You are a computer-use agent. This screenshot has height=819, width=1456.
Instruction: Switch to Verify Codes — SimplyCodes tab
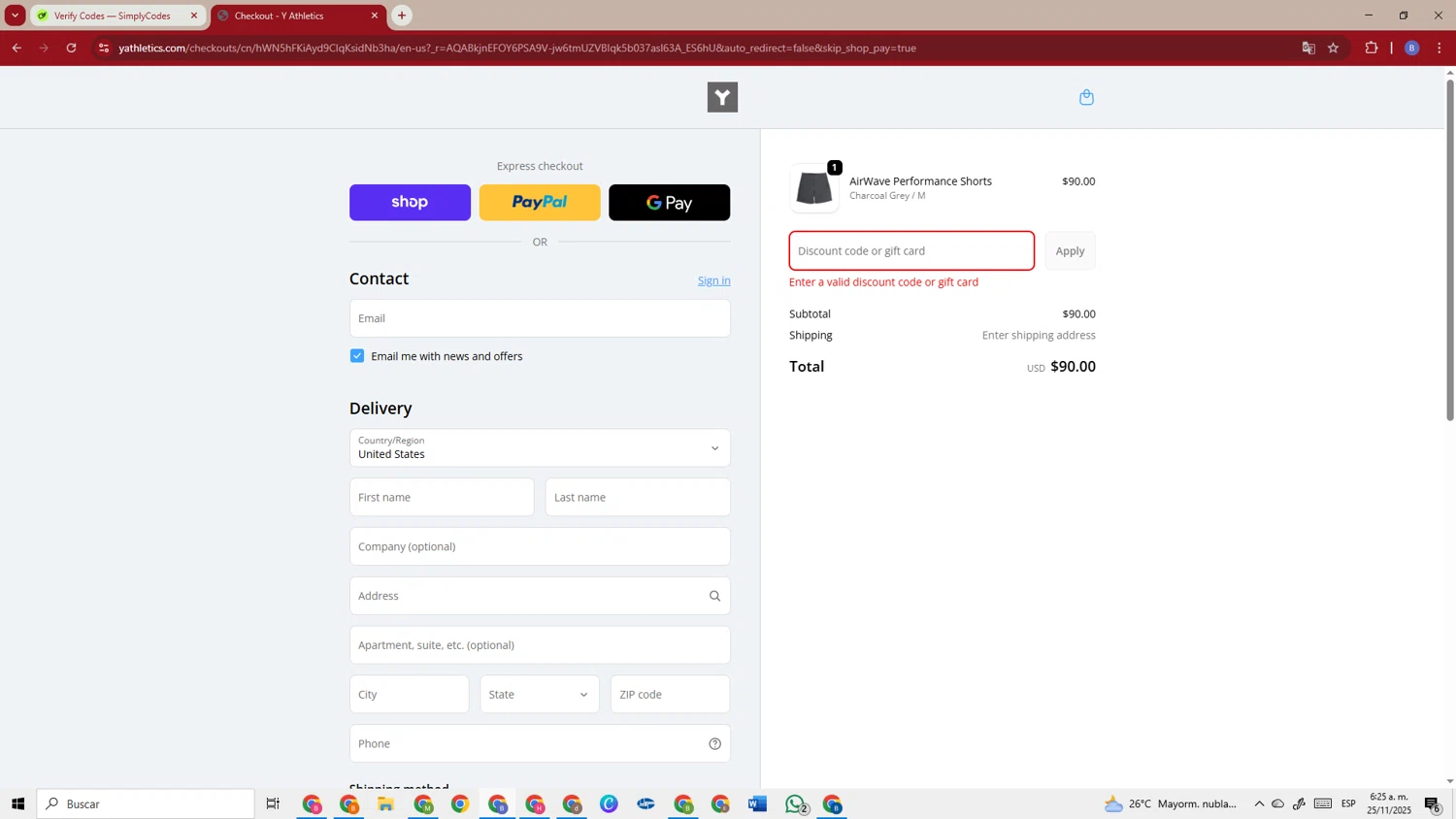[113, 16]
